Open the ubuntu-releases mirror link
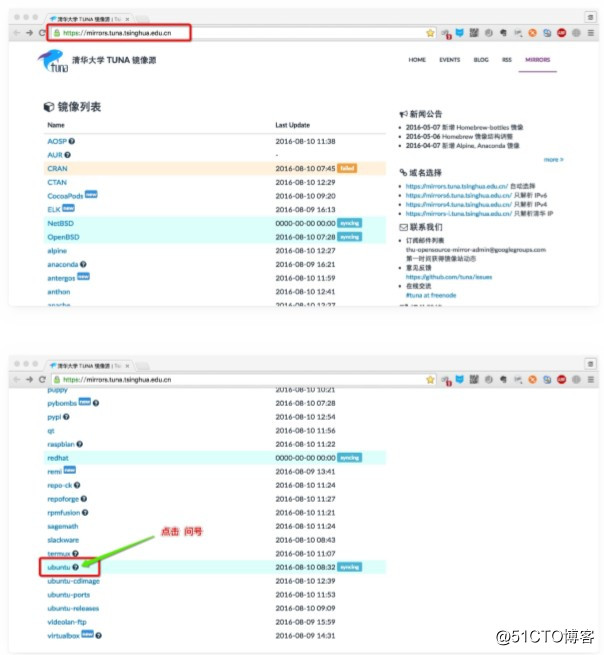Viewport: 604px width, 655px height. point(73,608)
